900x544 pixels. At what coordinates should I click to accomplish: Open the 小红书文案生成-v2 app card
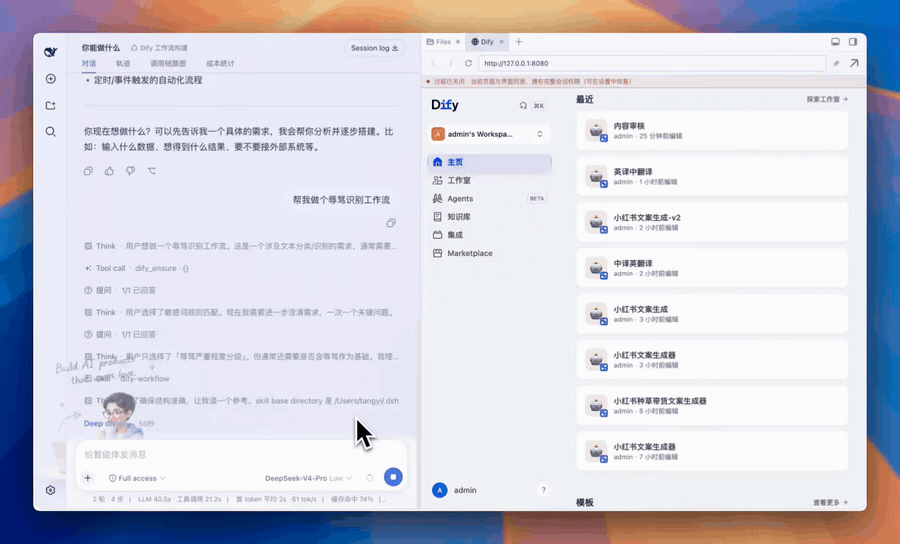click(x=712, y=223)
